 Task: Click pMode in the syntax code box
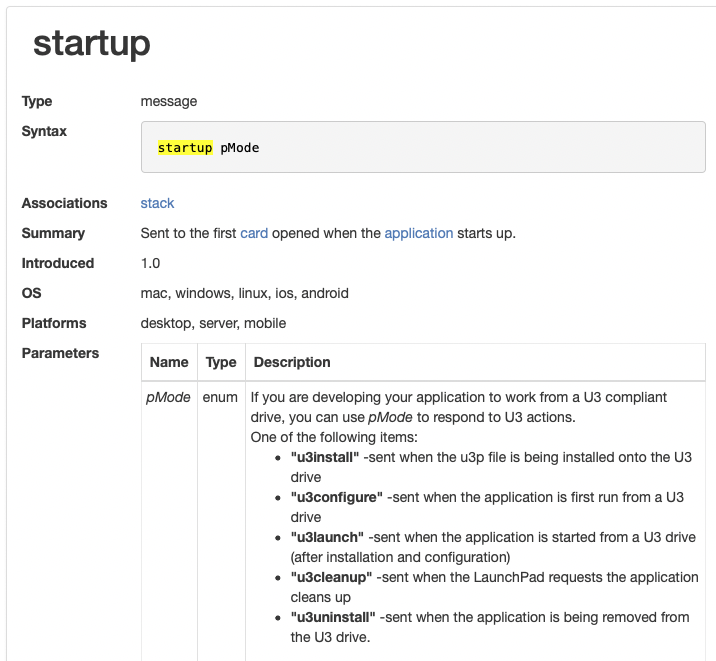click(240, 148)
